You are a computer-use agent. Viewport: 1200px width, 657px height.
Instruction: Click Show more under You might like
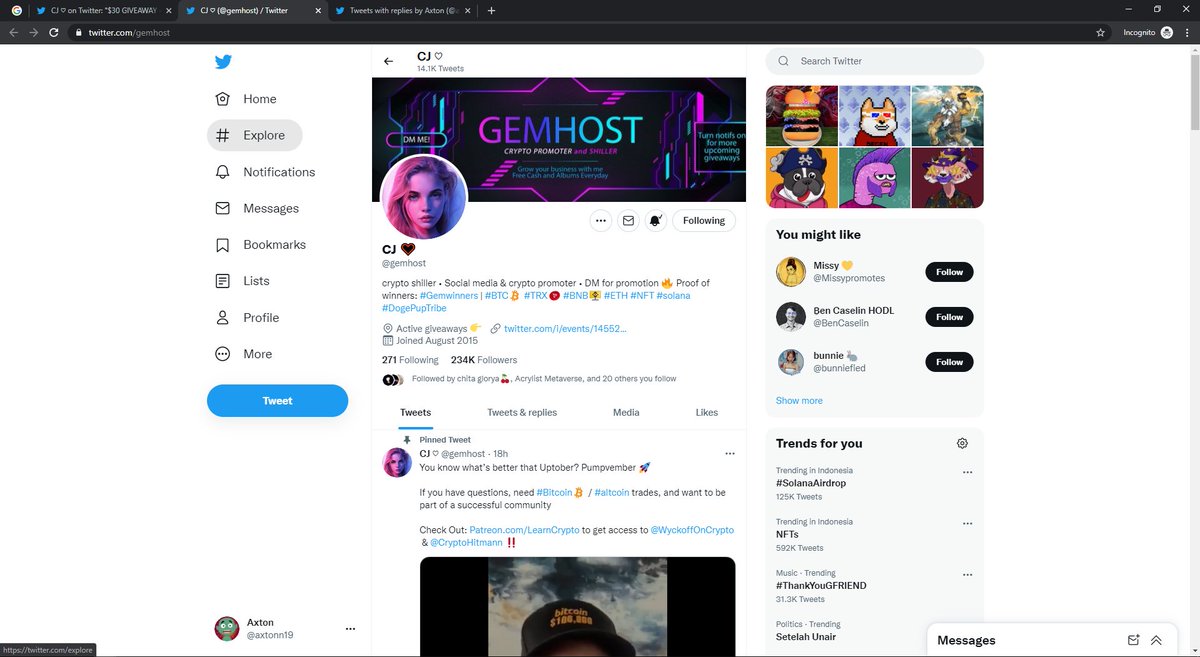tap(799, 400)
